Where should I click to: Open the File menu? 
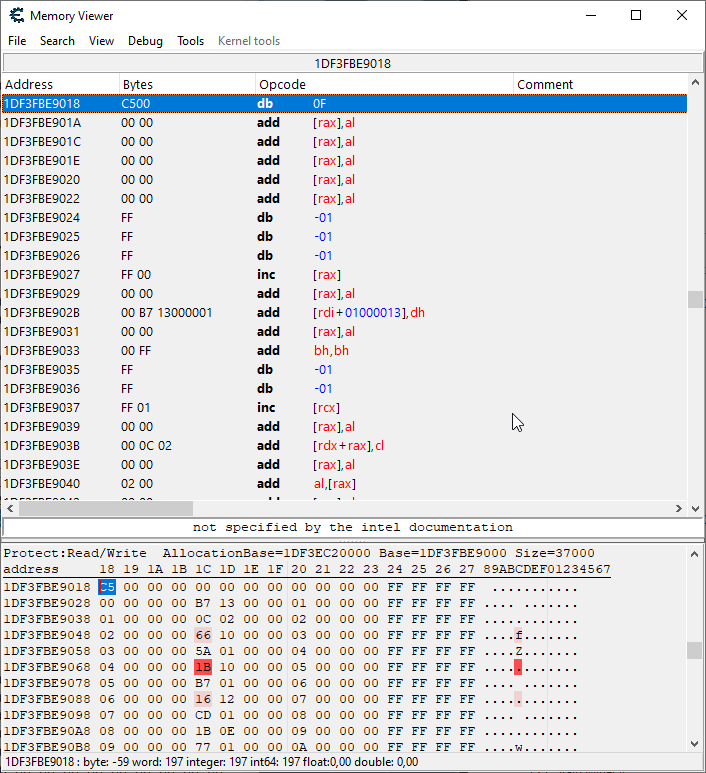coord(17,41)
